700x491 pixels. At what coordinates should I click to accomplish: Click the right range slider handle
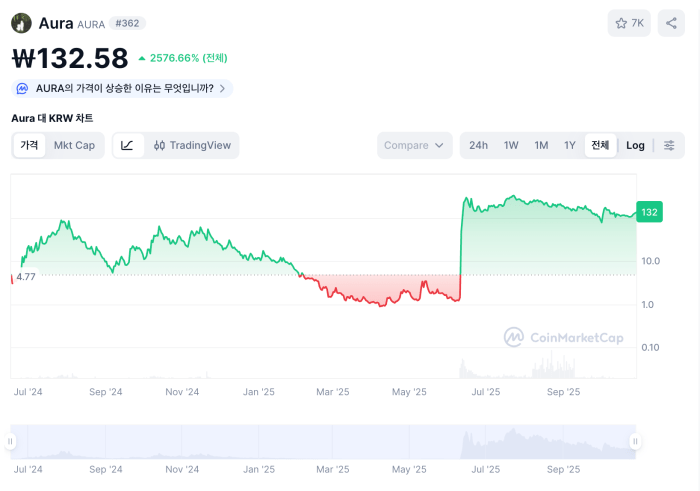(634, 441)
